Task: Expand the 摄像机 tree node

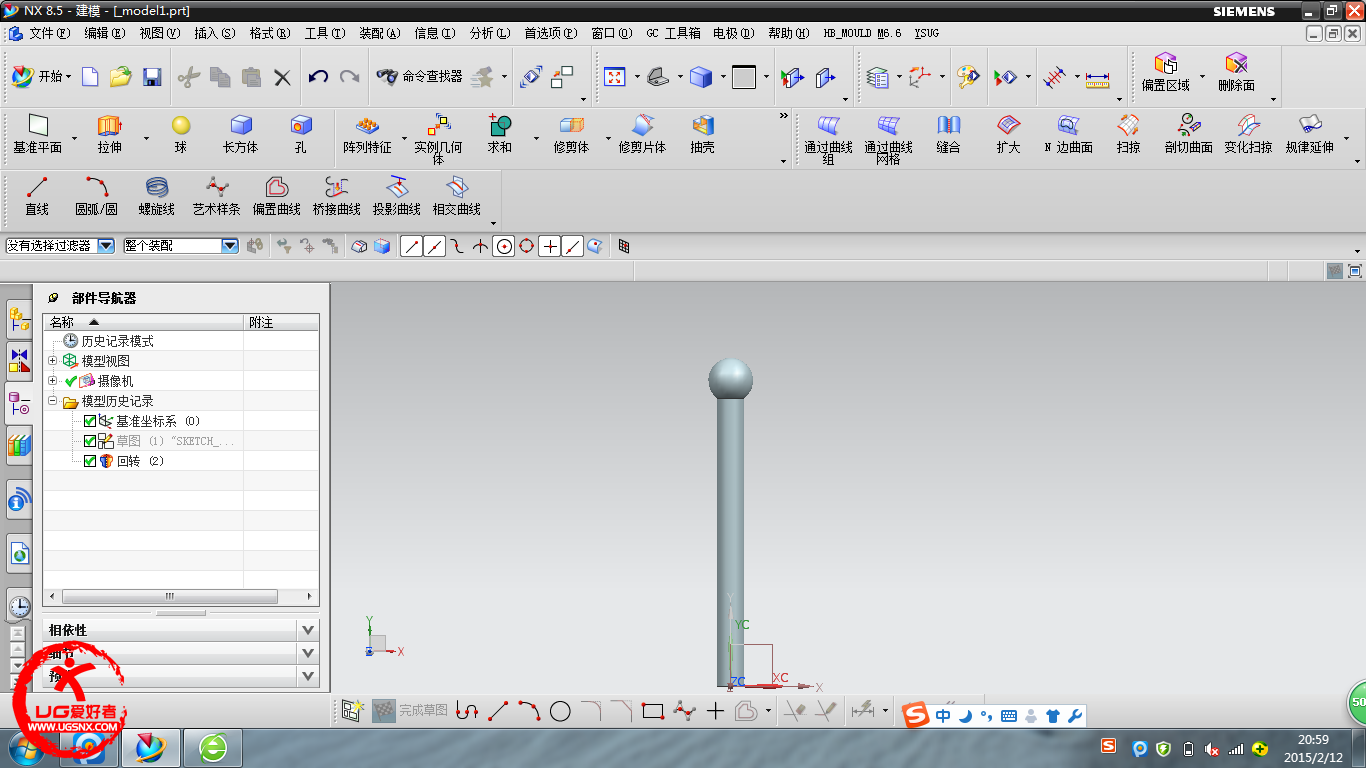Action: click(x=53, y=380)
